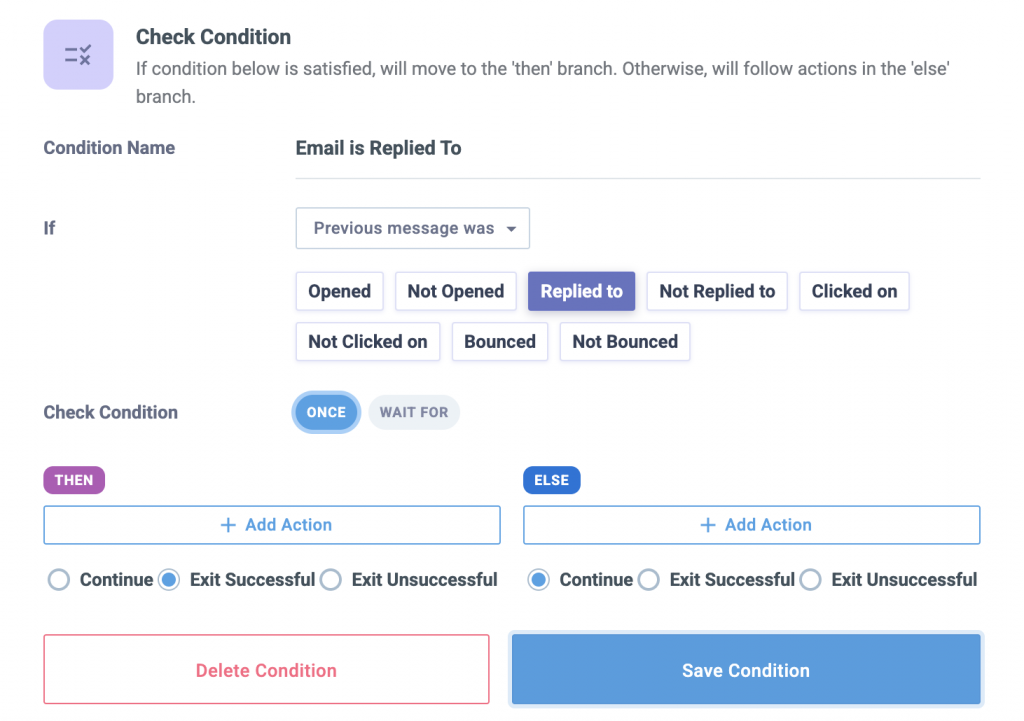Add an action to the THEN branch

click(271, 524)
